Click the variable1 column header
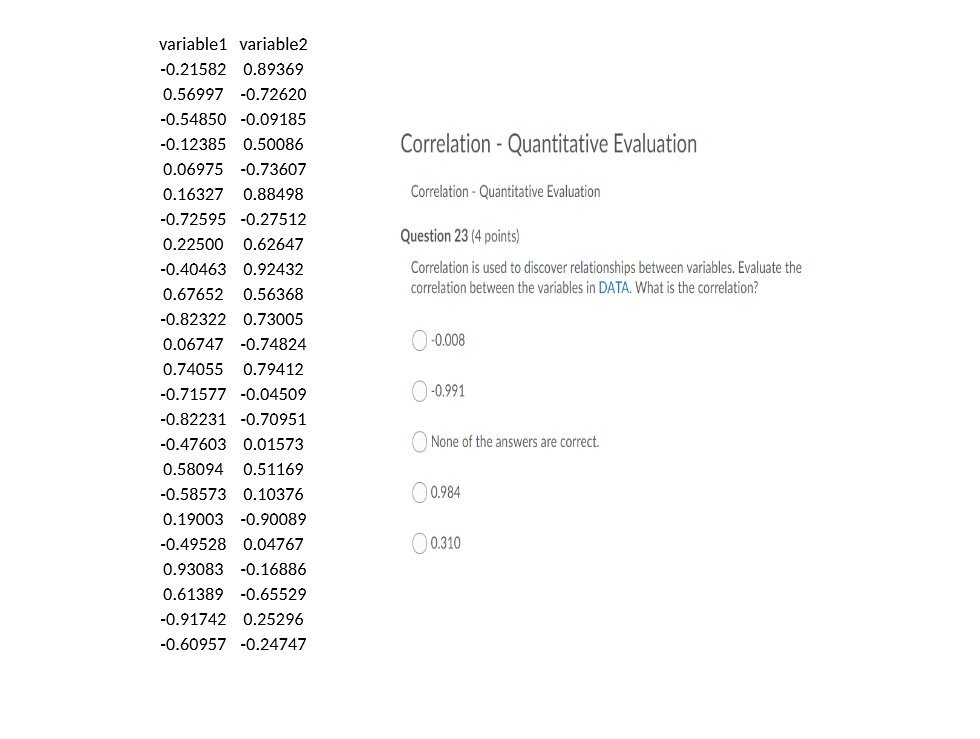980x739 pixels. tap(193, 44)
